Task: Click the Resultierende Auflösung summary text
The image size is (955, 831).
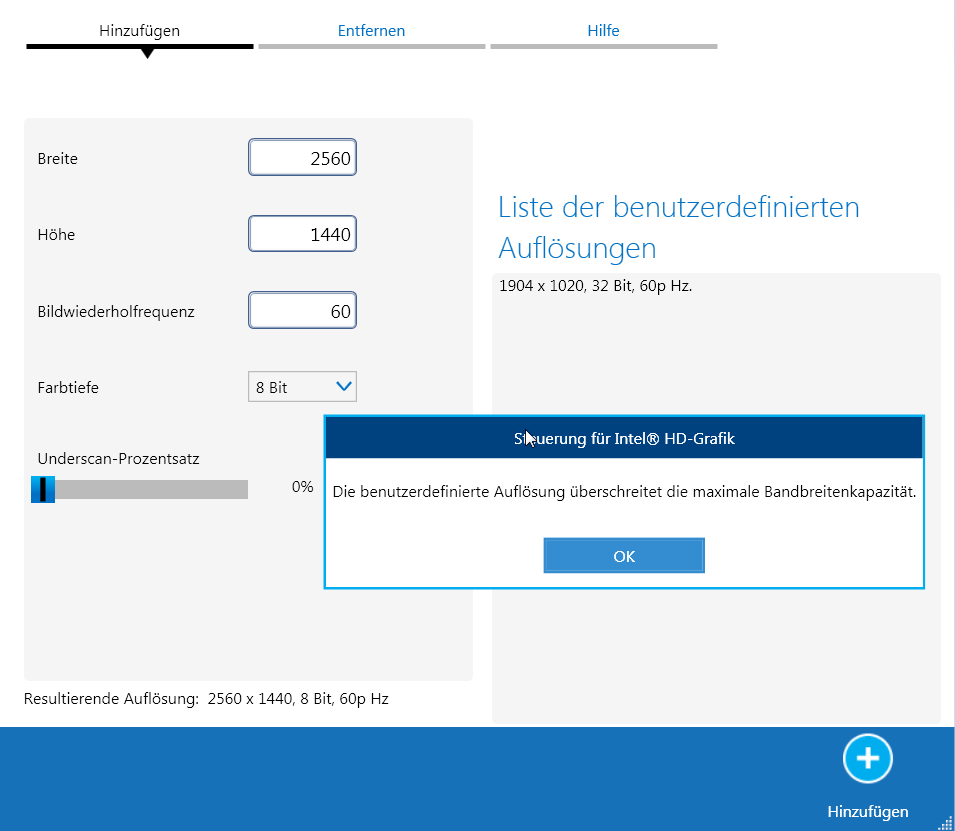Action: (203, 698)
